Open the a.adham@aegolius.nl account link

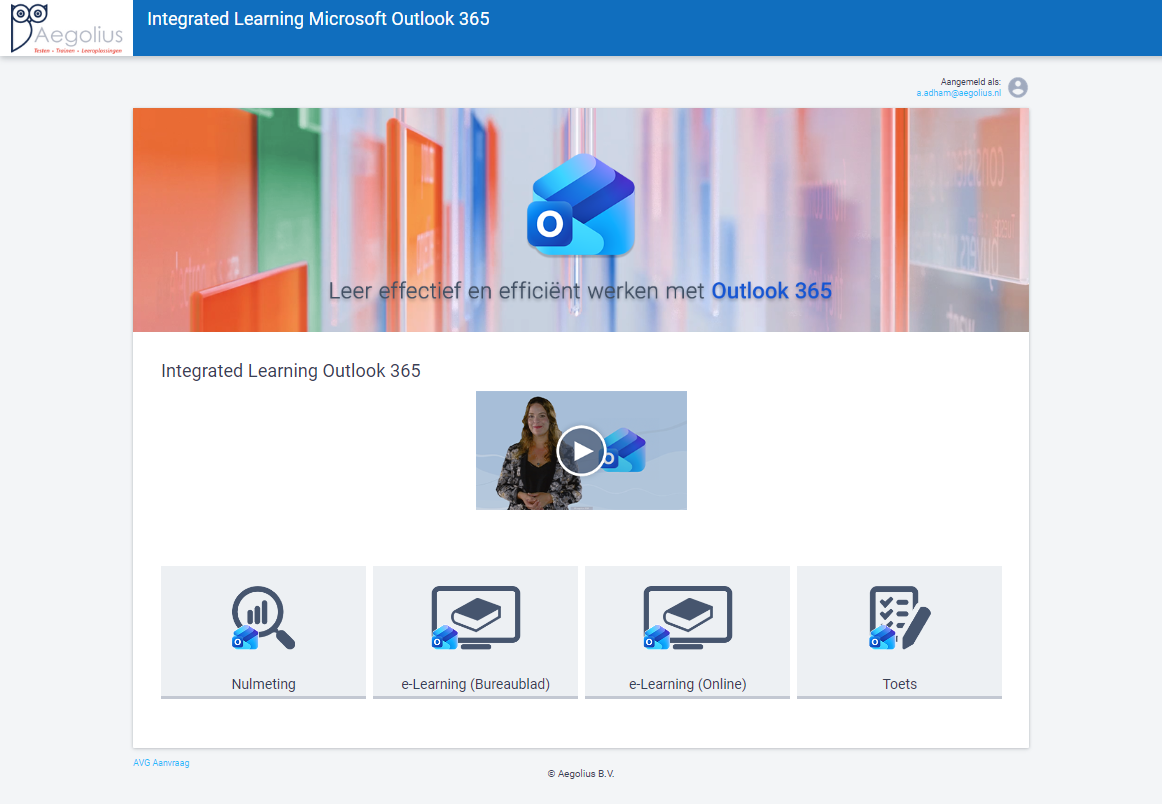[x=958, y=93]
